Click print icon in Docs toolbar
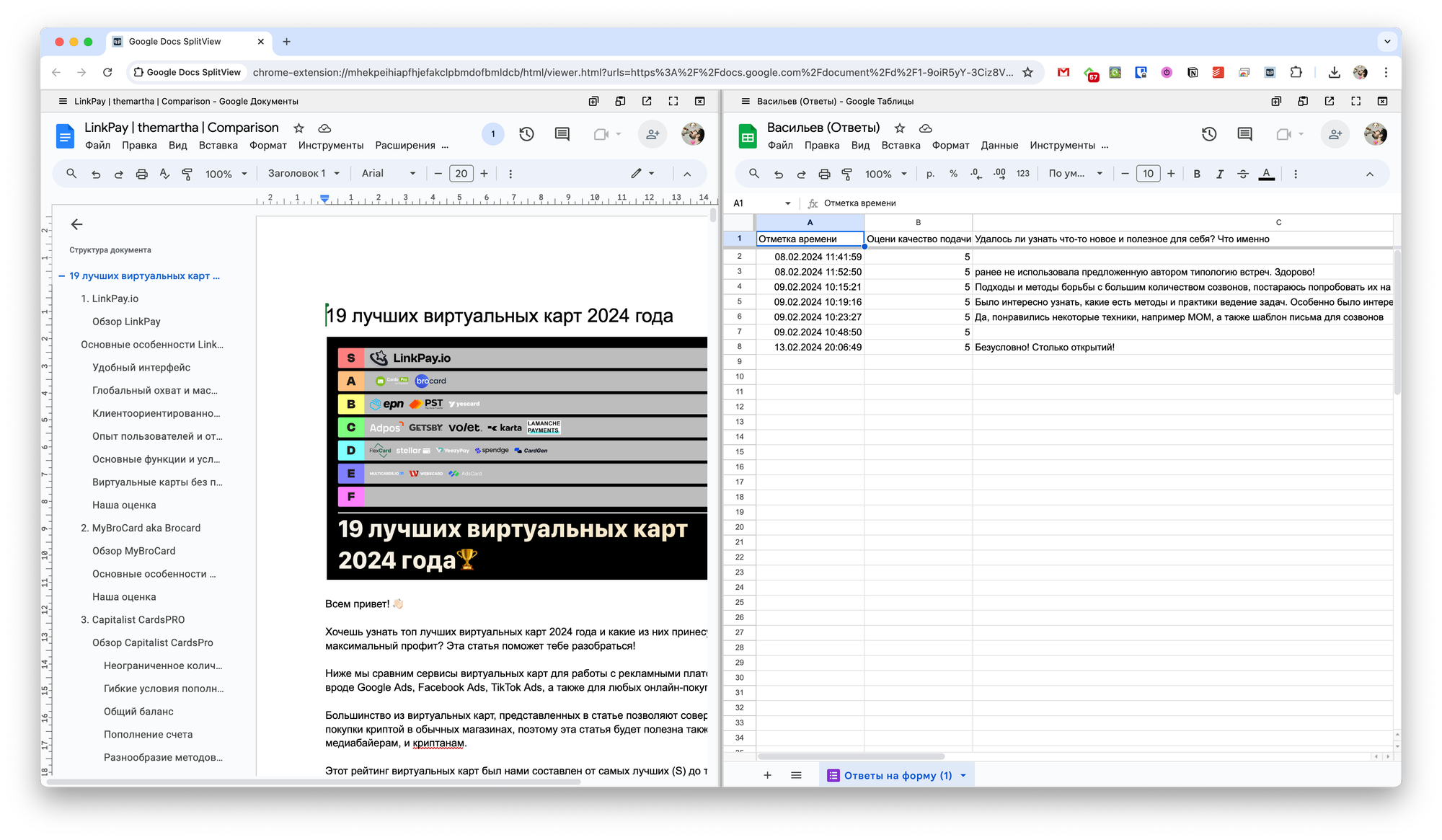1442x840 pixels. (x=141, y=174)
